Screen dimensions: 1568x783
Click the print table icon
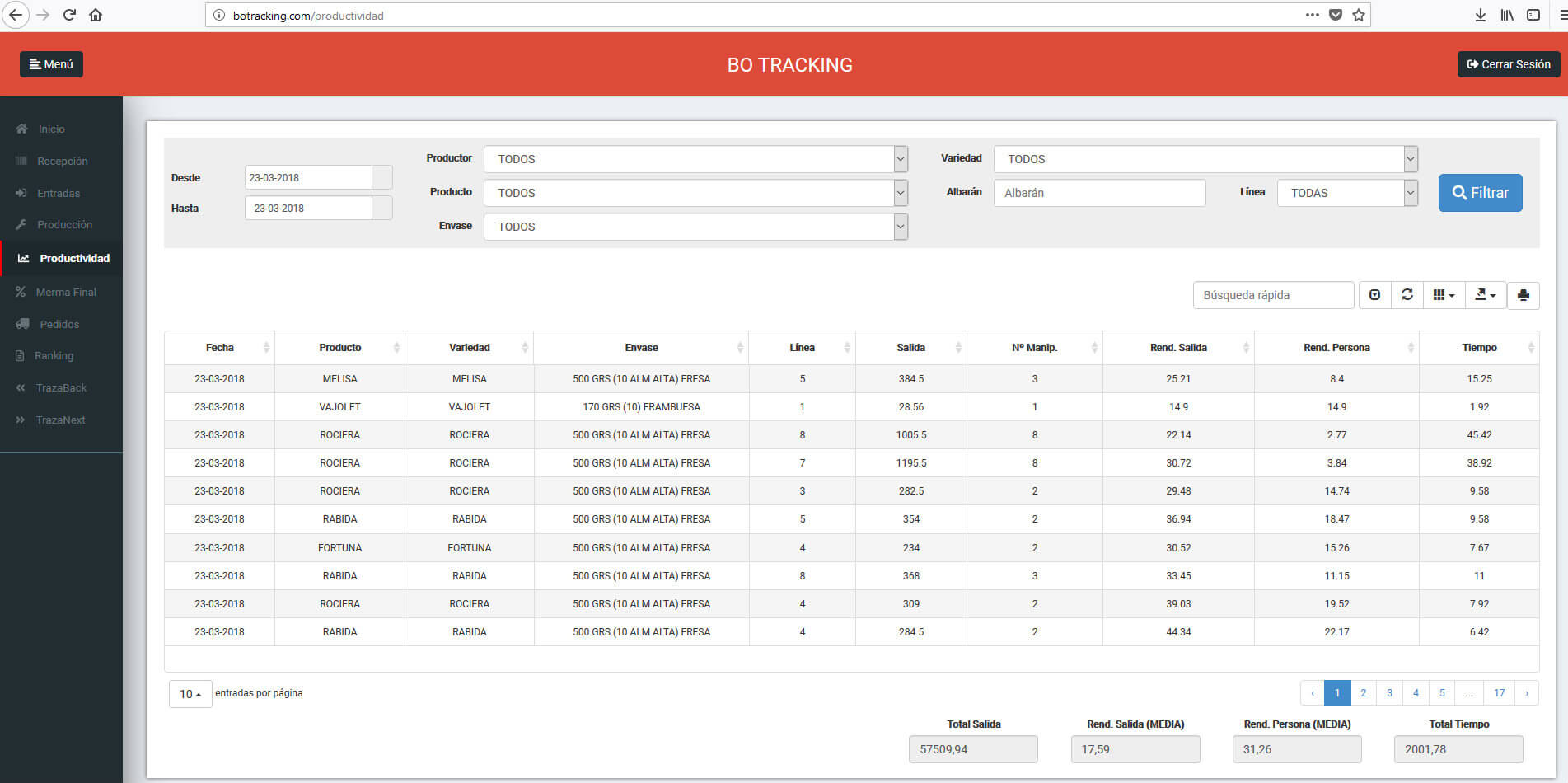pos(1523,295)
